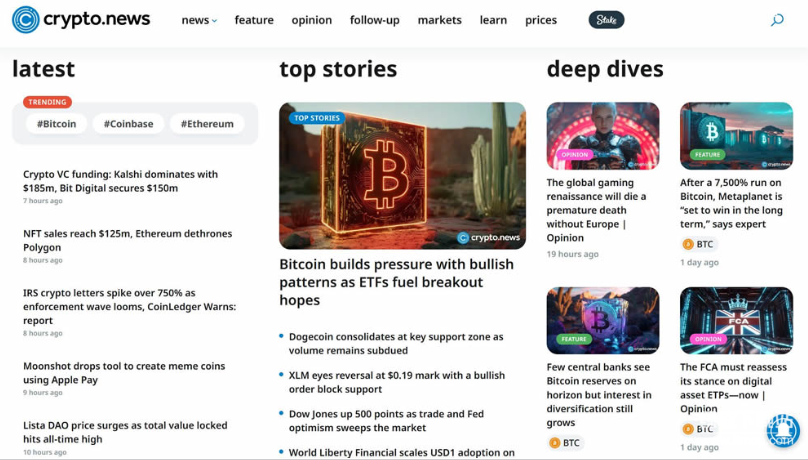The image size is (808, 460).
Task: Open Lista DAO price surges article
Action: pos(125,432)
